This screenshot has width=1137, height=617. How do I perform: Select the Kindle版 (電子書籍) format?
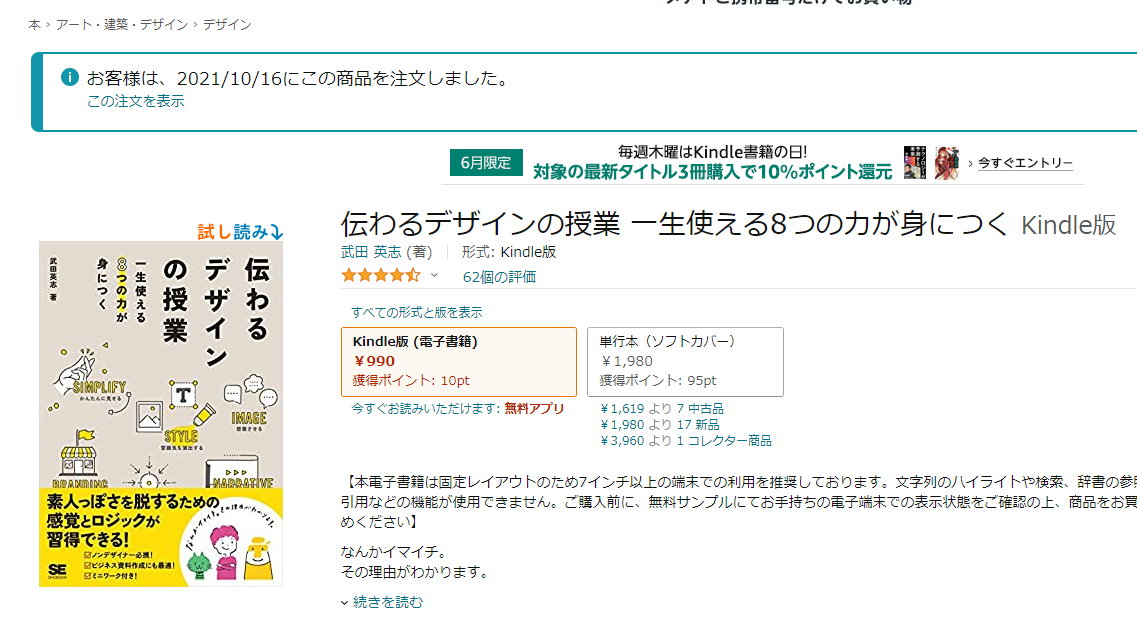click(x=459, y=362)
